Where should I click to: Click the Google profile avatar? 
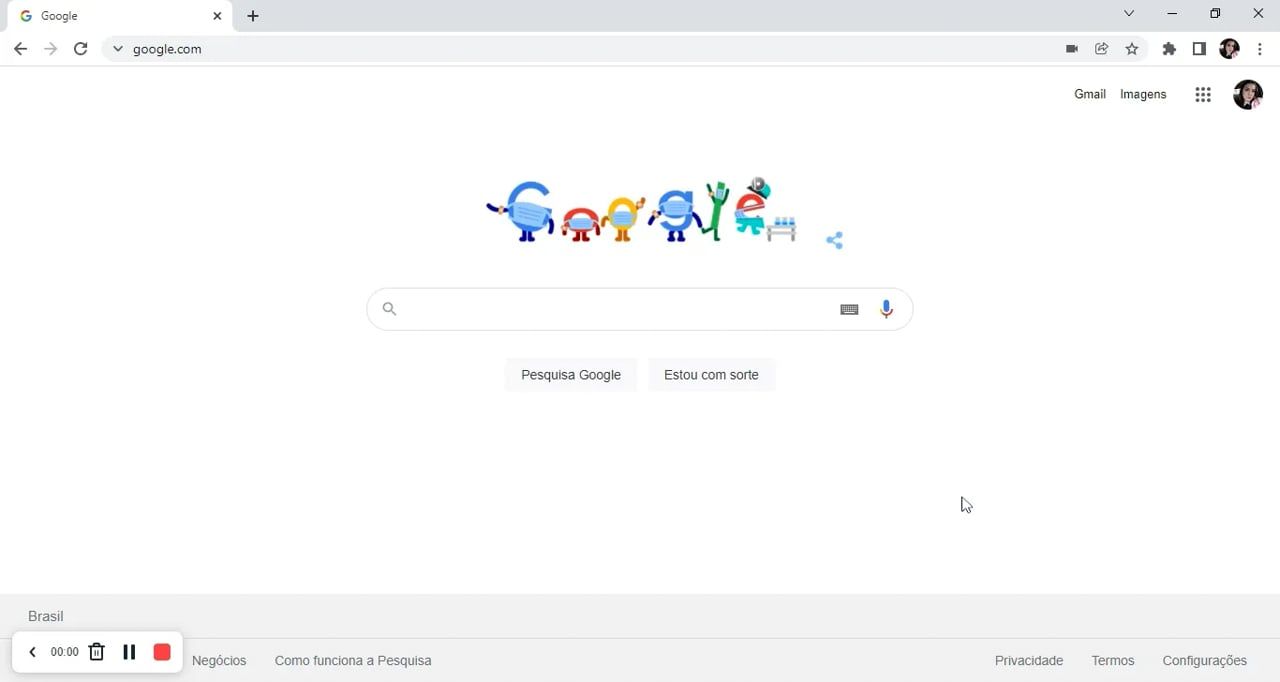point(1247,94)
